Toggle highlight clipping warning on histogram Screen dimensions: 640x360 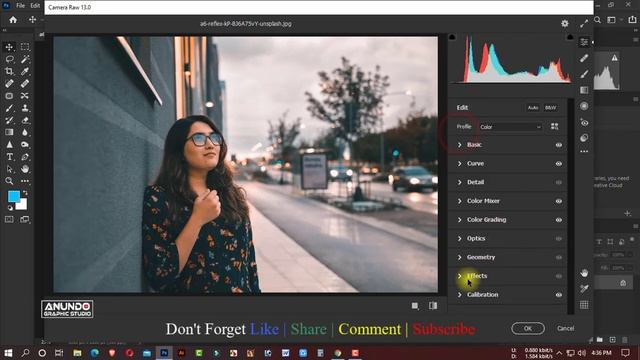click(570, 37)
